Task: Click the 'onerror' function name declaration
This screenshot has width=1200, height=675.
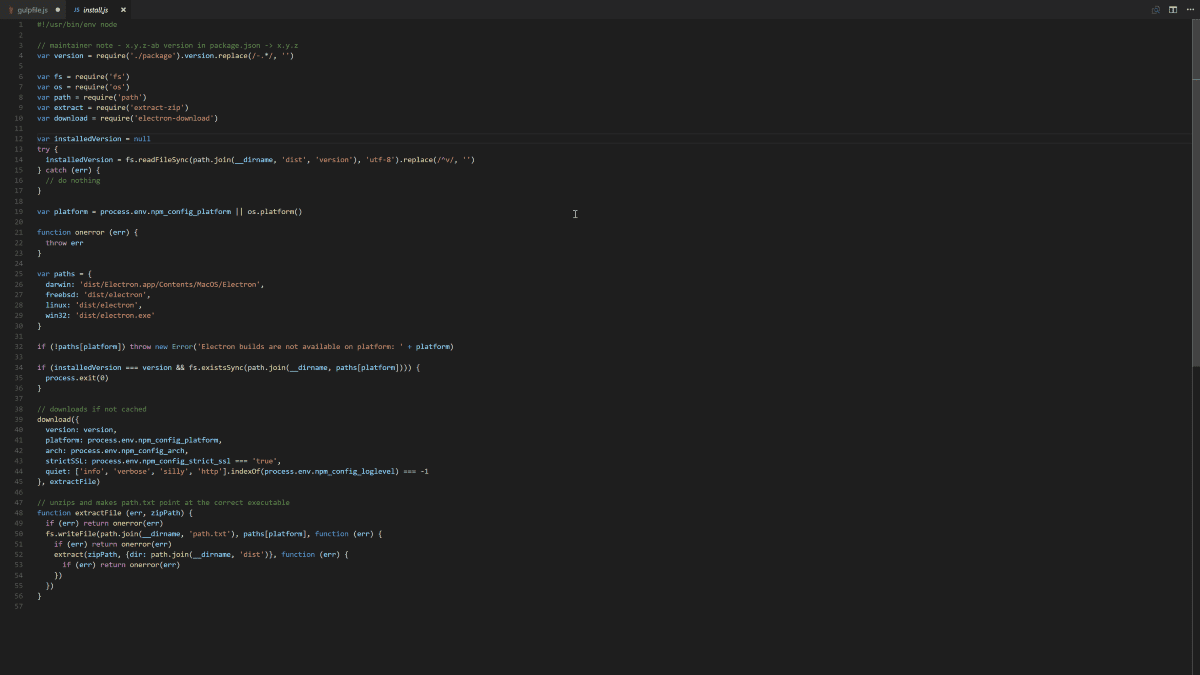Action: click(x=89, y=232)
